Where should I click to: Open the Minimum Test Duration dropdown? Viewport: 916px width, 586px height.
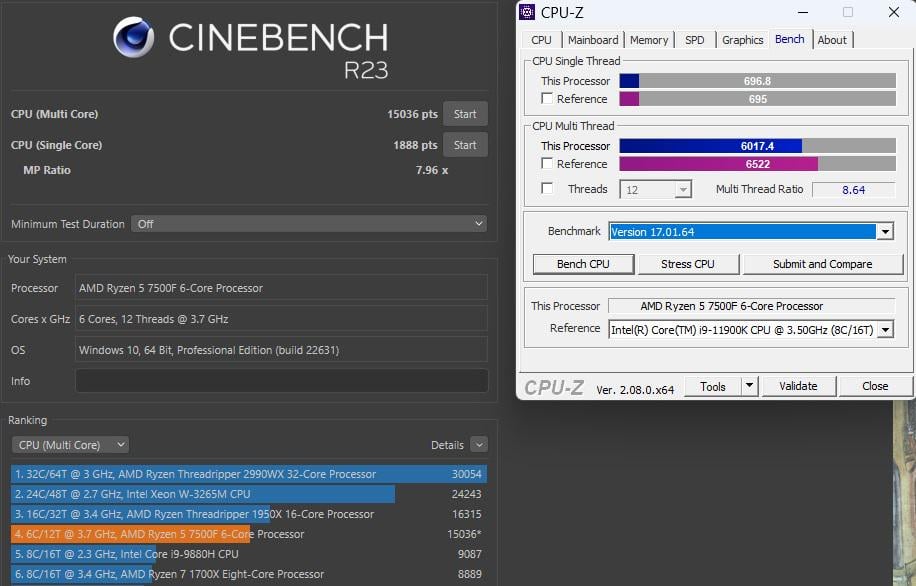point(309,224)
